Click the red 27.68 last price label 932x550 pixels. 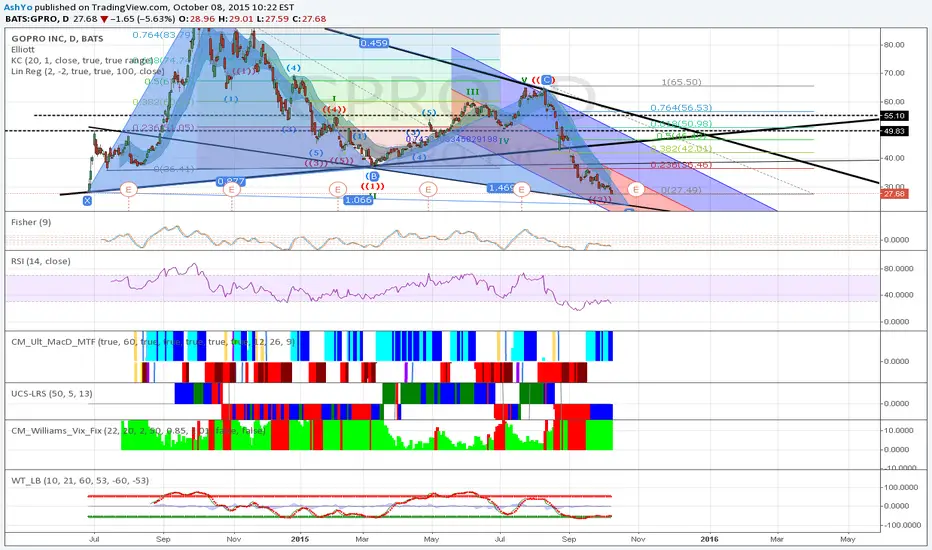coord(894,194)
